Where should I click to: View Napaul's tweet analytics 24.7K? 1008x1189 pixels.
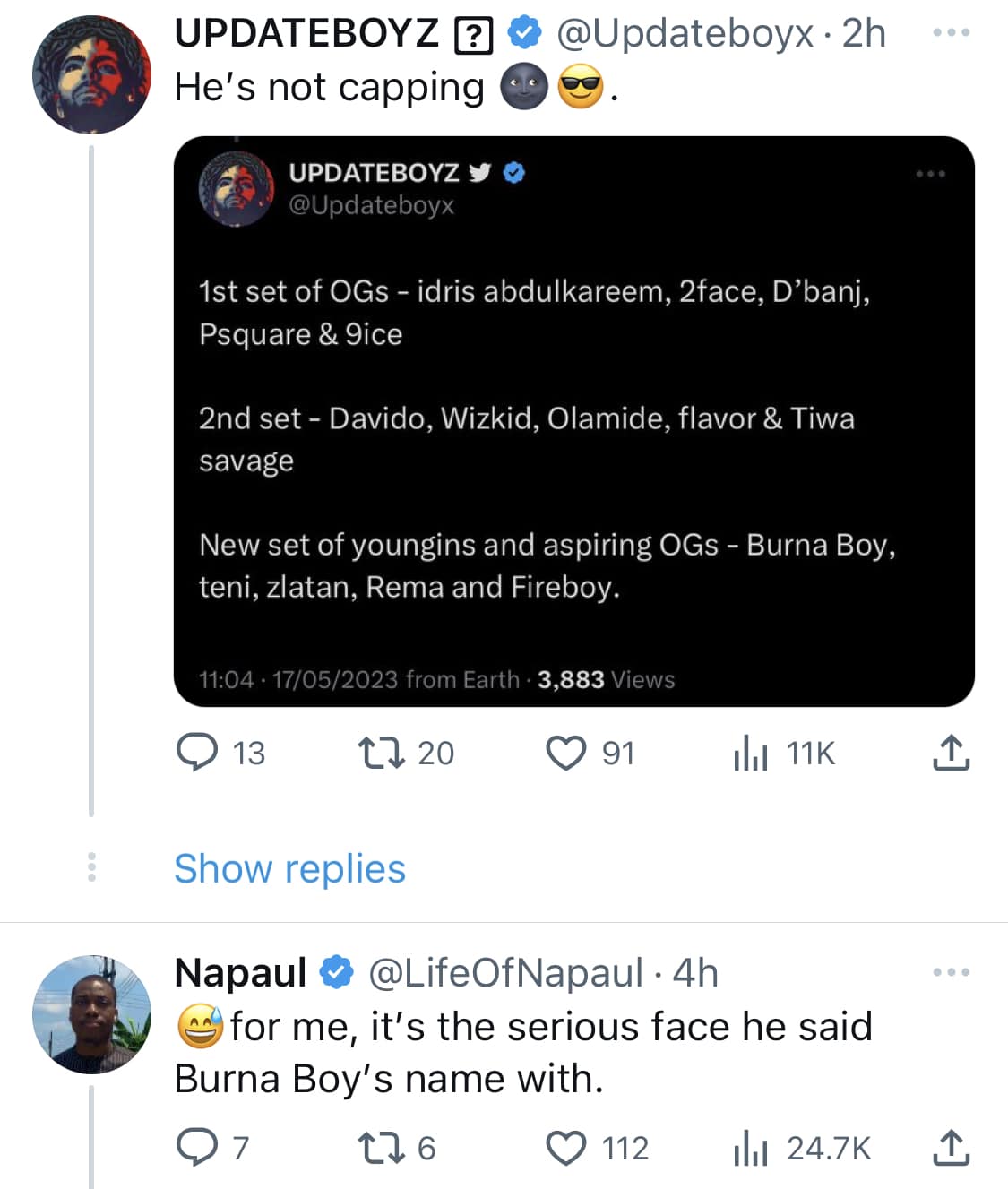pyautogui.click(x=751, y=1148)
